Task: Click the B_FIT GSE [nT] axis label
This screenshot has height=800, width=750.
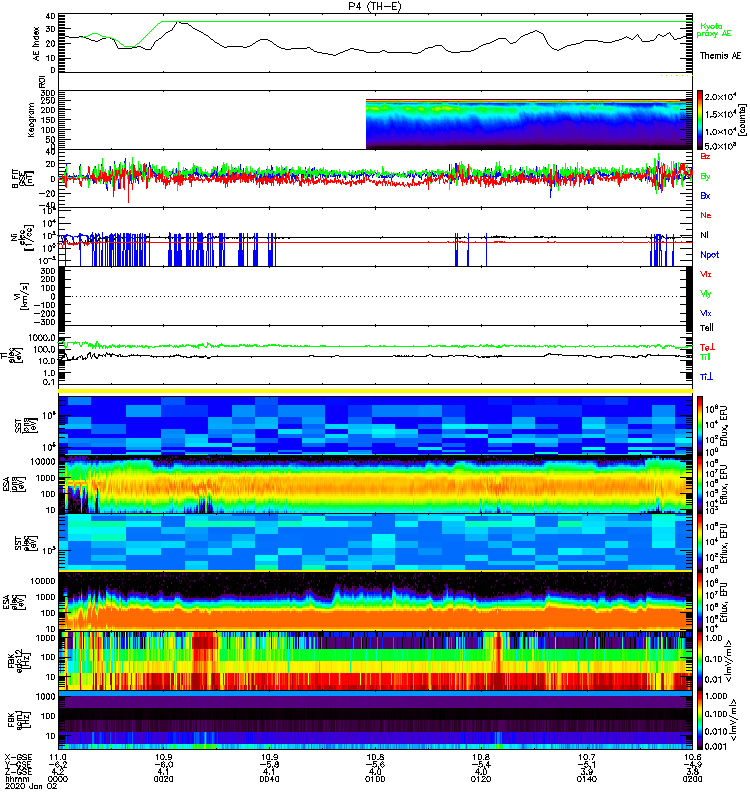Action: point(22,179)
